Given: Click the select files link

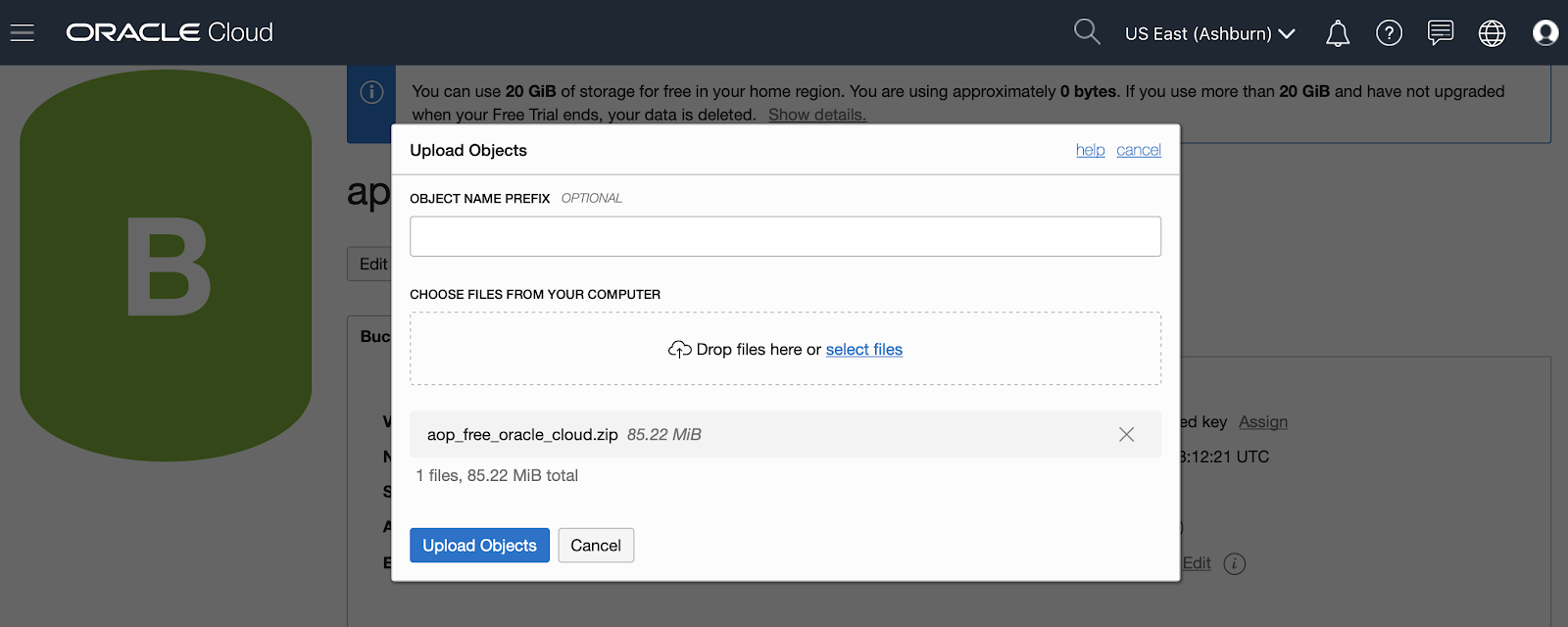Looking at the screenshot, I should tap(864, 350).
